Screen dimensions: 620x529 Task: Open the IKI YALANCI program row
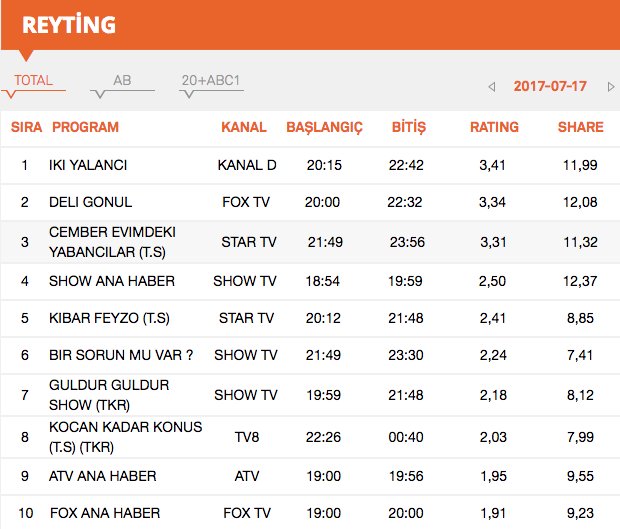88,165
